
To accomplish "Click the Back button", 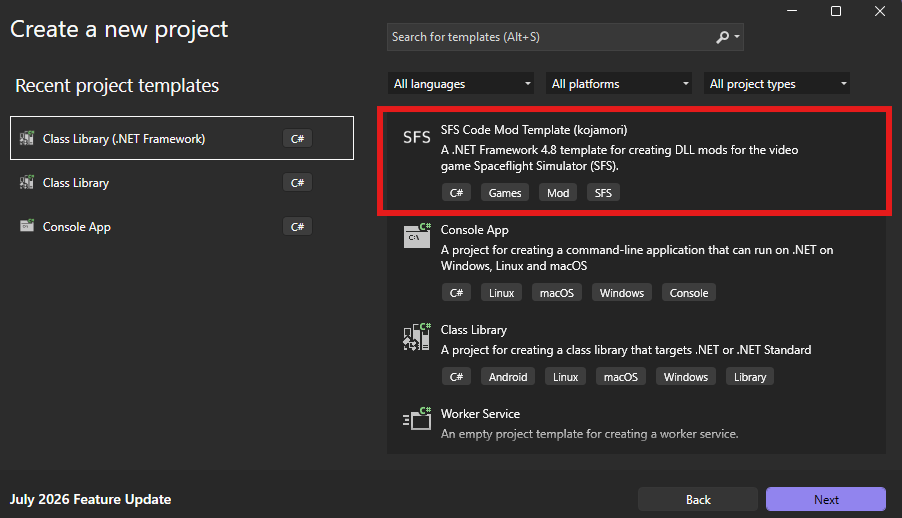I will (698, 499).
